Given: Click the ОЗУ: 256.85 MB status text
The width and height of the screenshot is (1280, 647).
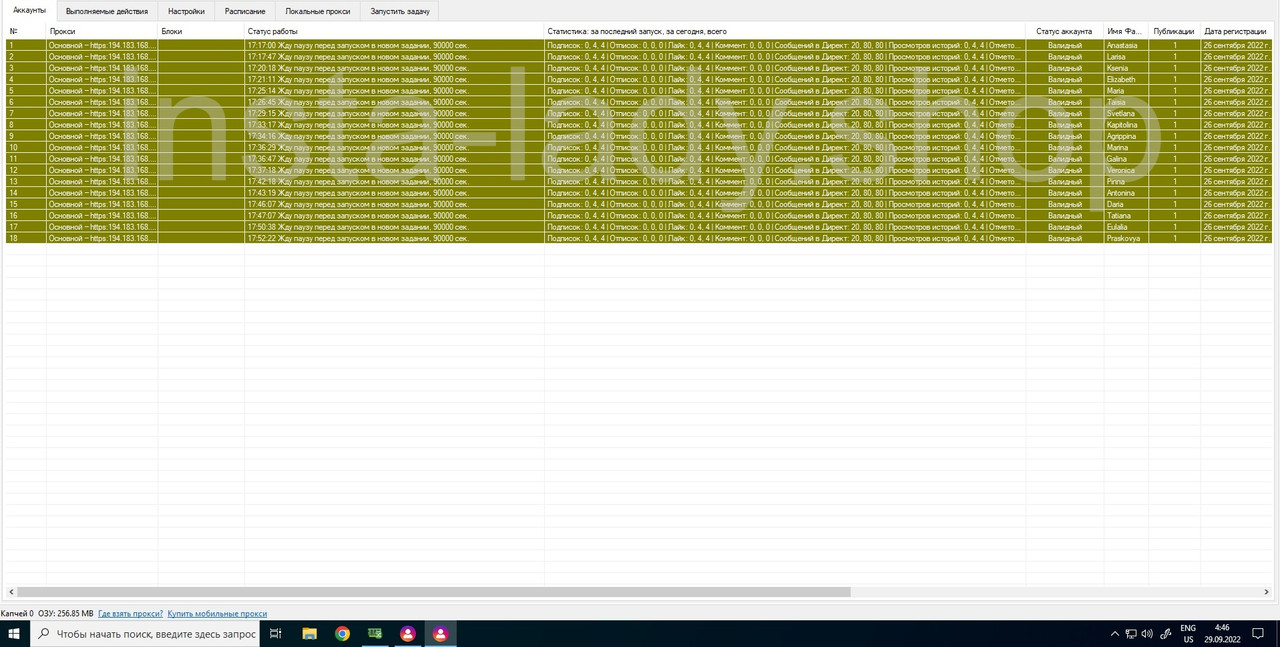Looking at the screenshot, I should (66, 613).
